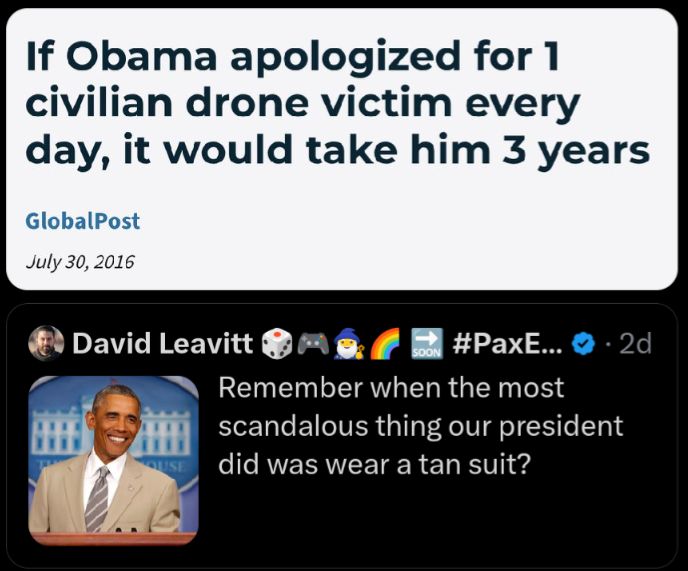Click the July 30, 2016 date

[80, 262]
